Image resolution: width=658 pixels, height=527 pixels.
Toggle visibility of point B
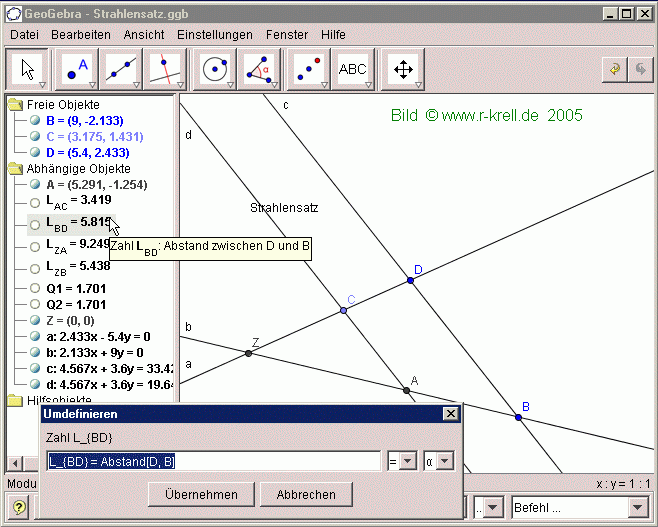[36, 121]
